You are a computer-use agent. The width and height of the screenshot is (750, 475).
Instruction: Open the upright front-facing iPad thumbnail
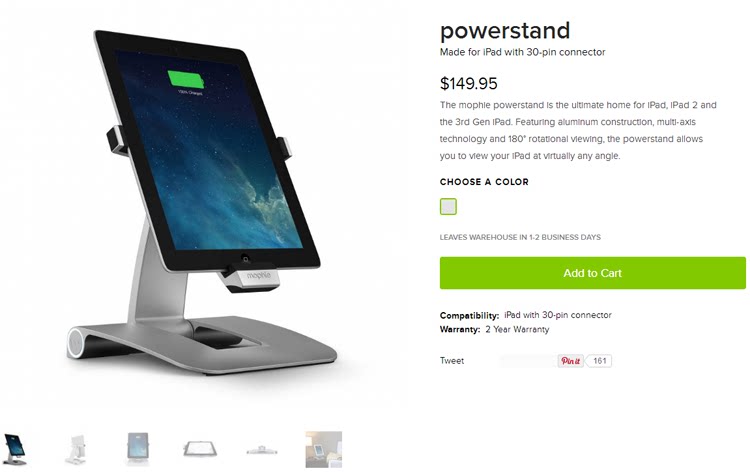(138, 449)
